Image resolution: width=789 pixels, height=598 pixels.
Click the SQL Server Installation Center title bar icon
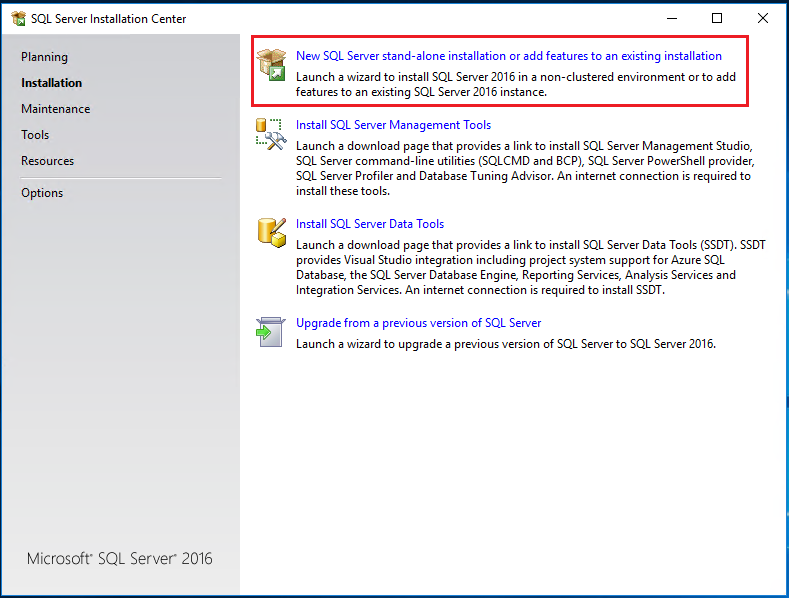(x=19, y=19)
